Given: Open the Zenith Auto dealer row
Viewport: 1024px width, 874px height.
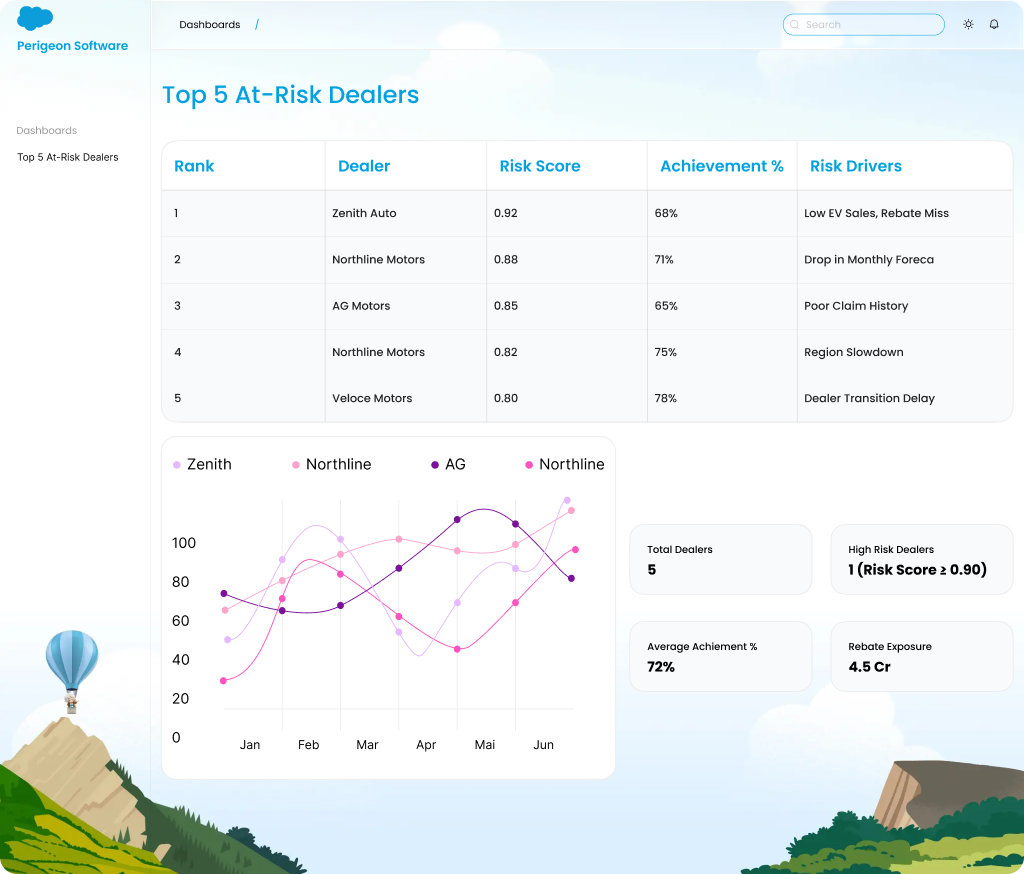Looking at the screenshot, I should coord(364,213).
